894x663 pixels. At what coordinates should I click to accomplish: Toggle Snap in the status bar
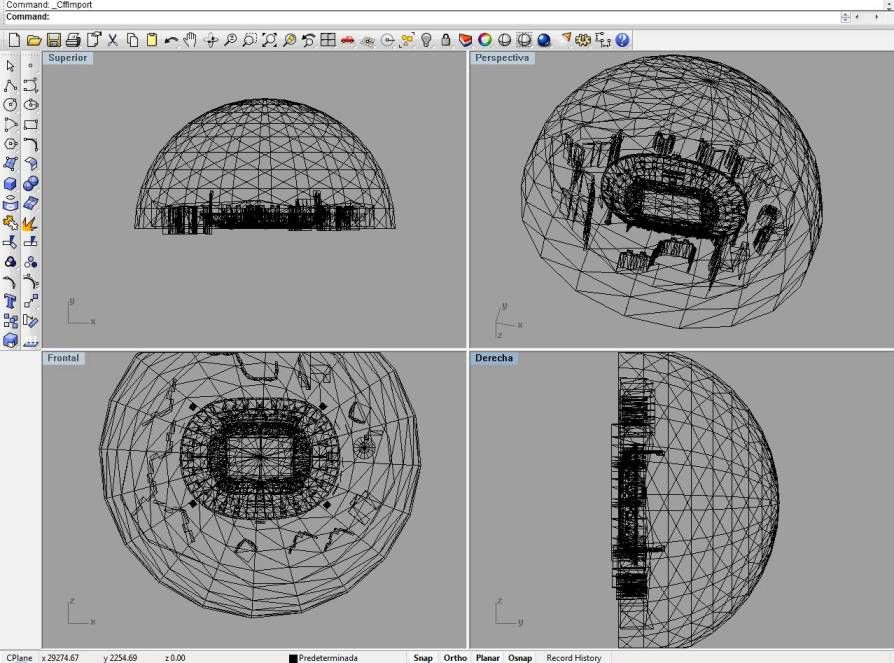[x=423, y=657]
